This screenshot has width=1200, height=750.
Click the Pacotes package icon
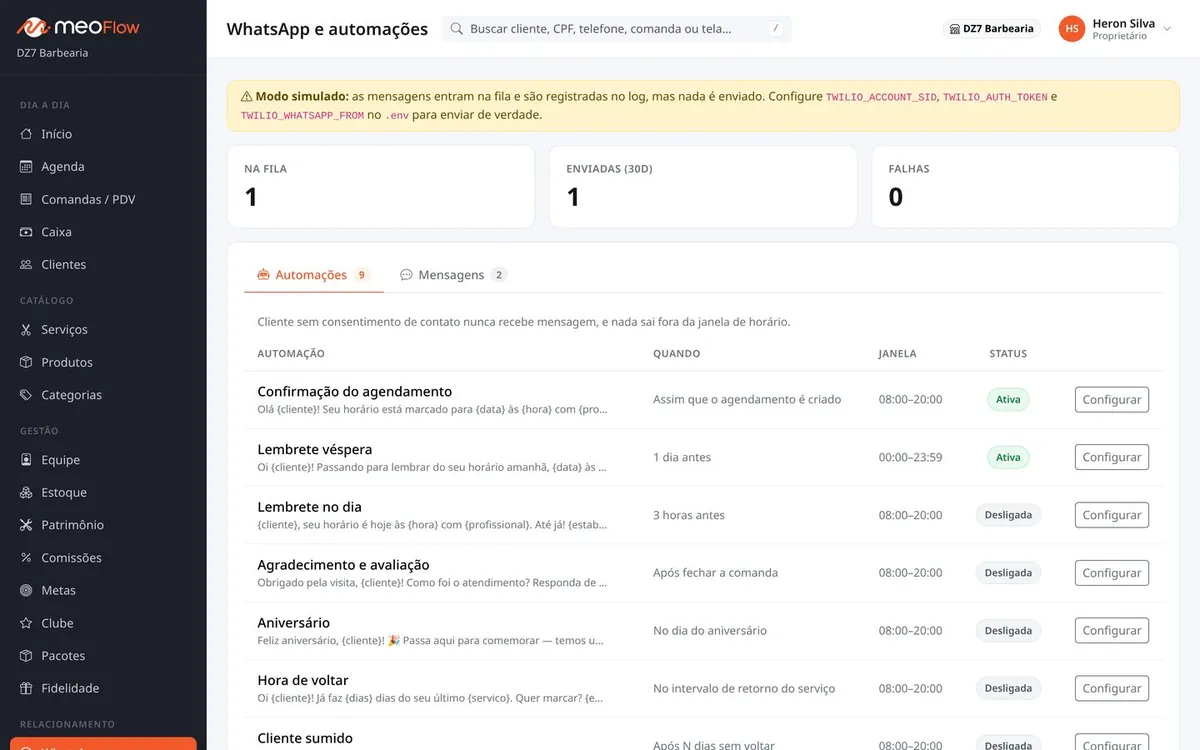tap(26, 656)
